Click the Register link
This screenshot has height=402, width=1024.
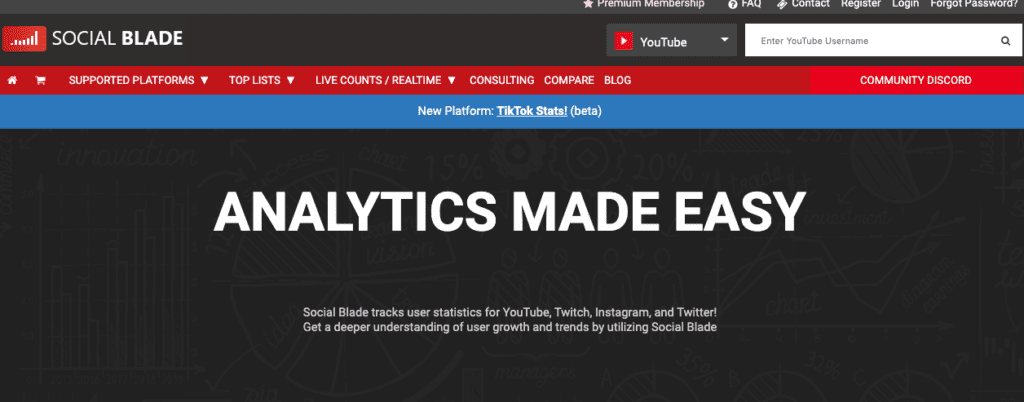click(x=861, y=4)
